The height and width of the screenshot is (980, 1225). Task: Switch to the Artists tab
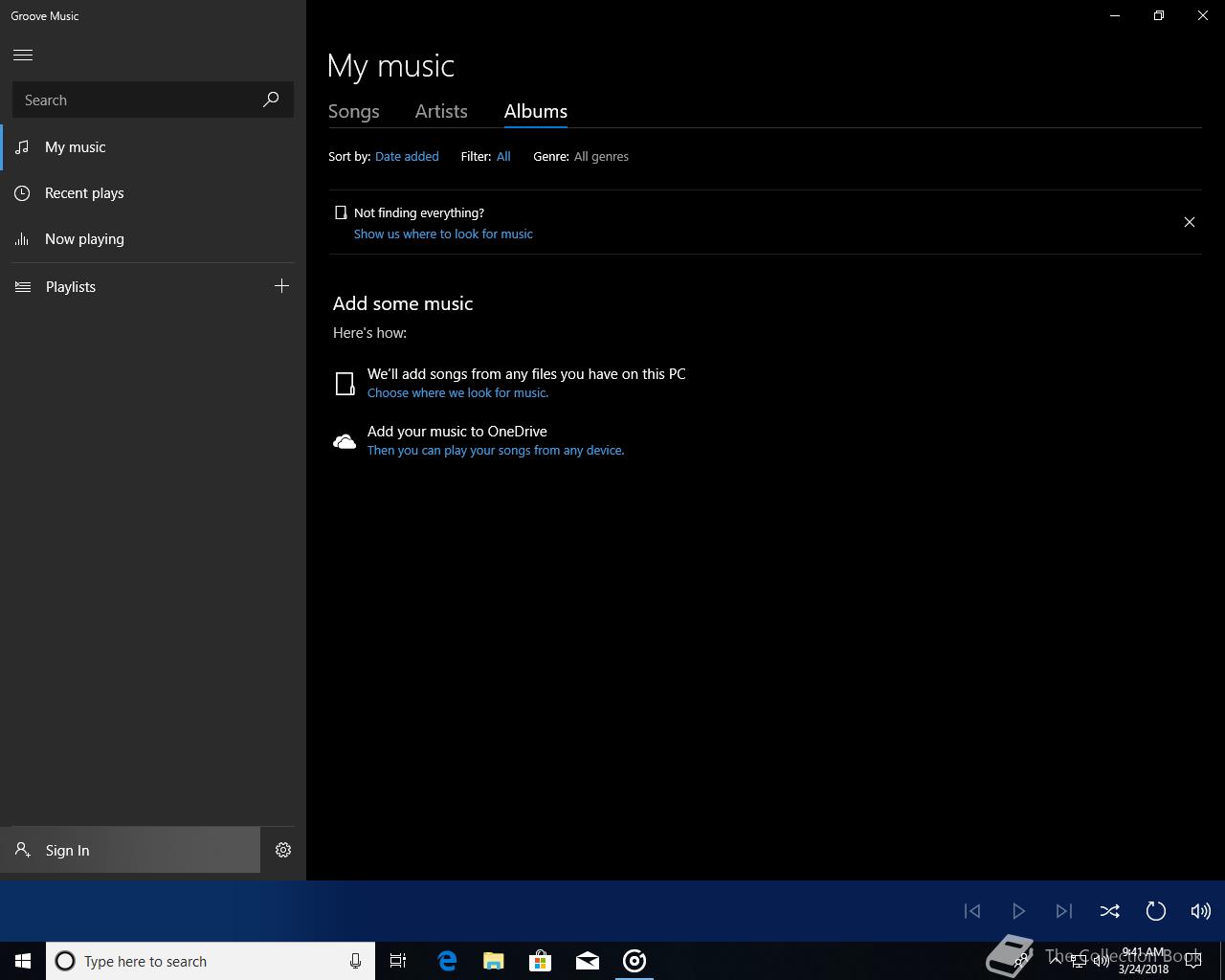(x=441, y=112)
